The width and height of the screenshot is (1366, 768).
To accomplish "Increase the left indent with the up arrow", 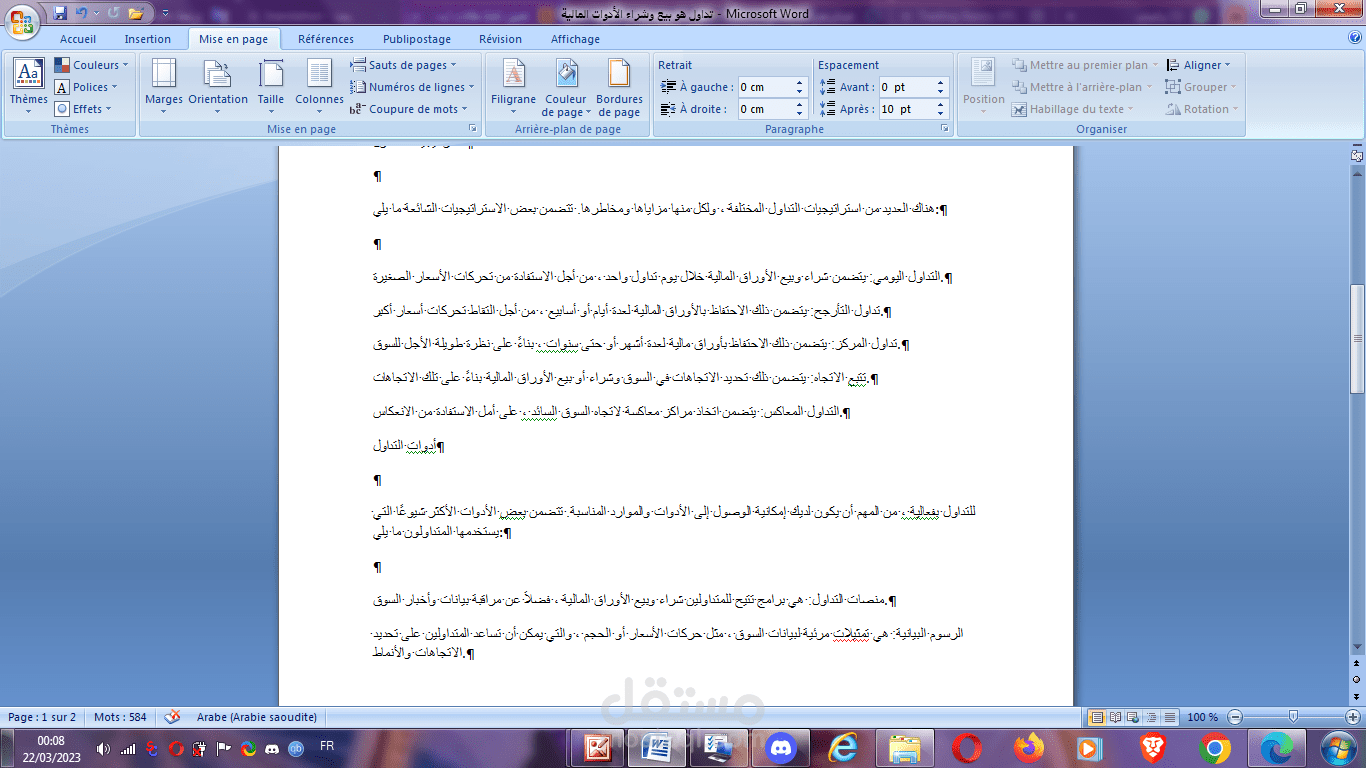I will [x=800, y=83].
